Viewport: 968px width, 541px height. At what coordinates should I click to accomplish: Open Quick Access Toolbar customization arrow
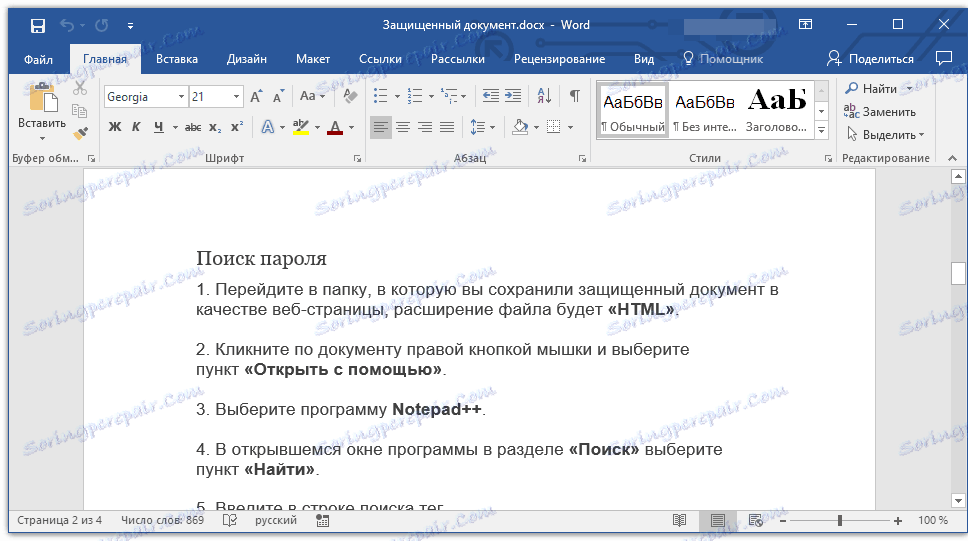130,26
